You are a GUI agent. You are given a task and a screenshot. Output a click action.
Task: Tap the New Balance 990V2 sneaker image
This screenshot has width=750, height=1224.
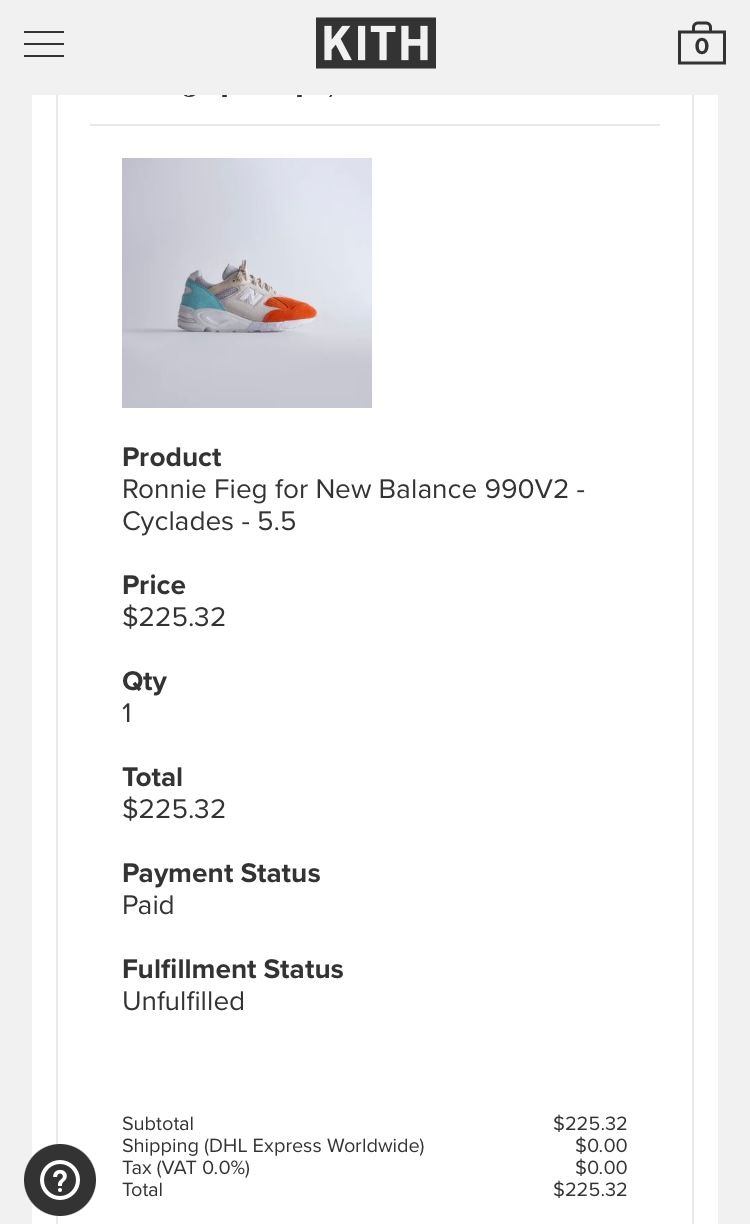point(247,283)
